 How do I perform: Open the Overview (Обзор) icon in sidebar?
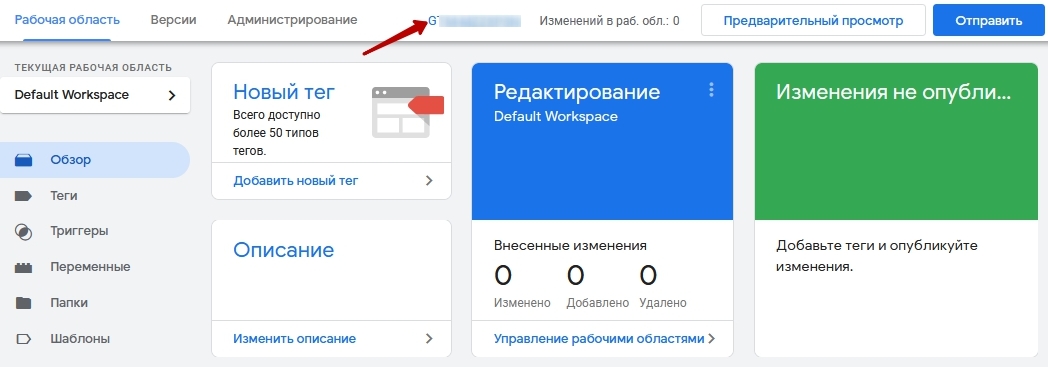pos(23,160)
